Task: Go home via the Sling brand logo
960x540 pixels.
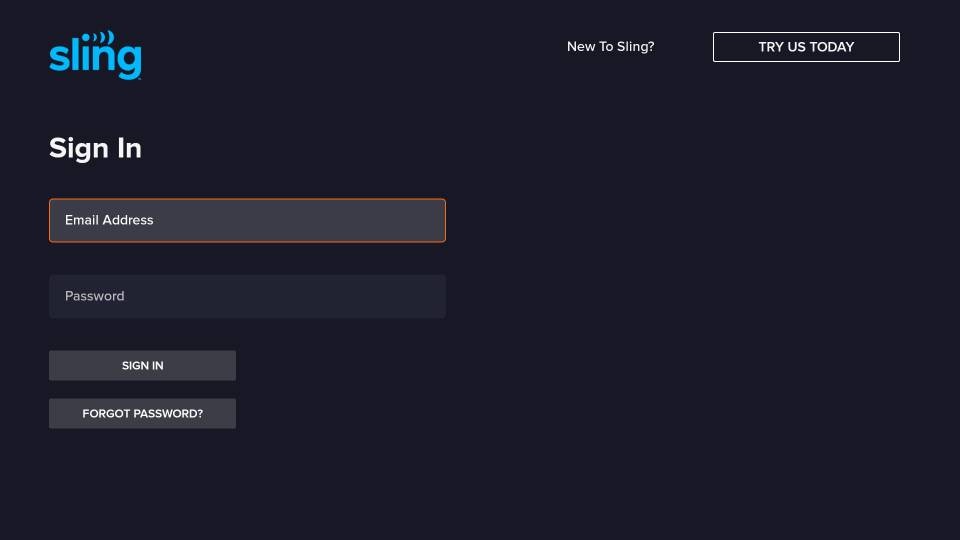Action: point(96,56)
